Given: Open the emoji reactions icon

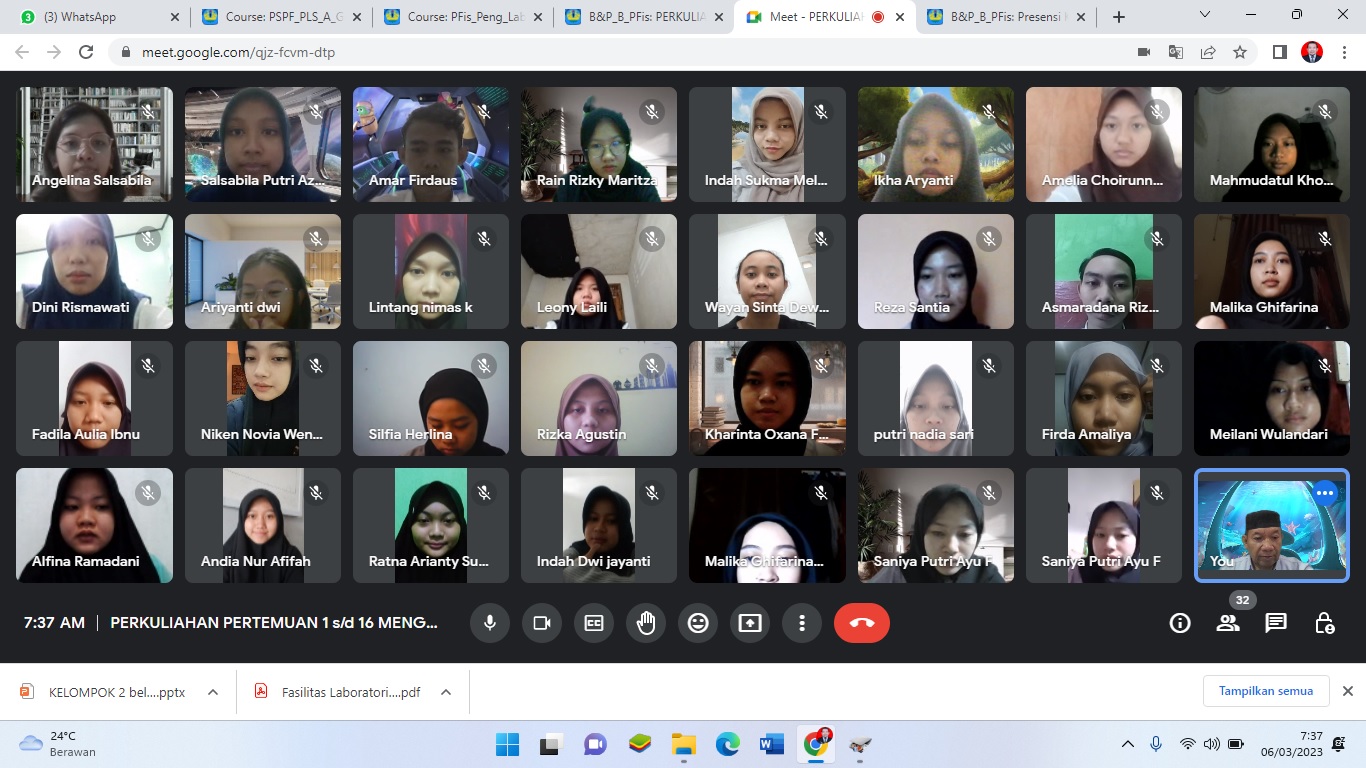Looking at the screenshot, I should click(698, 623).
